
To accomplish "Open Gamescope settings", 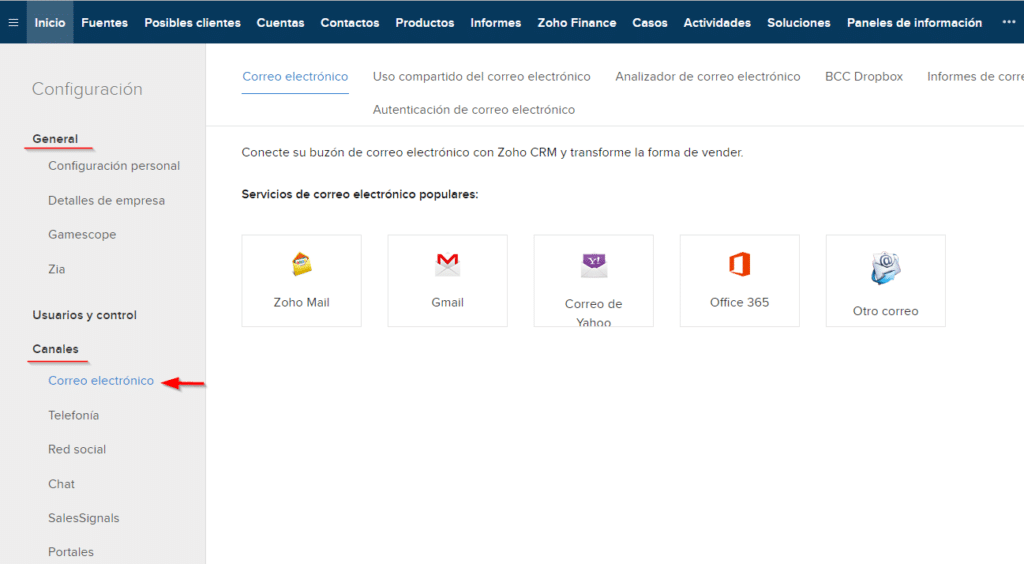I will pos(82,234).
